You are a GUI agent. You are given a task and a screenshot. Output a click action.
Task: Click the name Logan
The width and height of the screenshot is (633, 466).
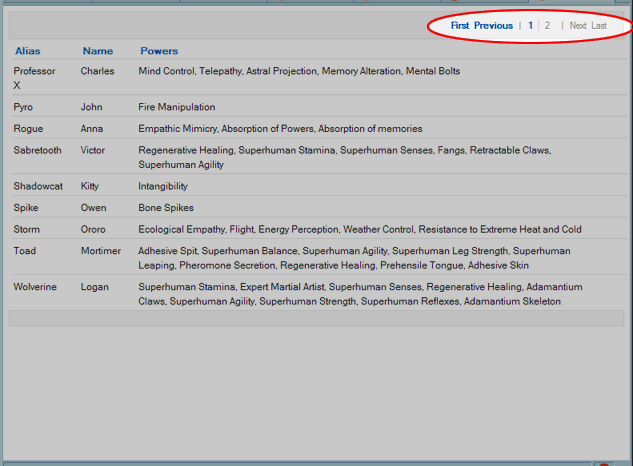[x=94, y=287]
